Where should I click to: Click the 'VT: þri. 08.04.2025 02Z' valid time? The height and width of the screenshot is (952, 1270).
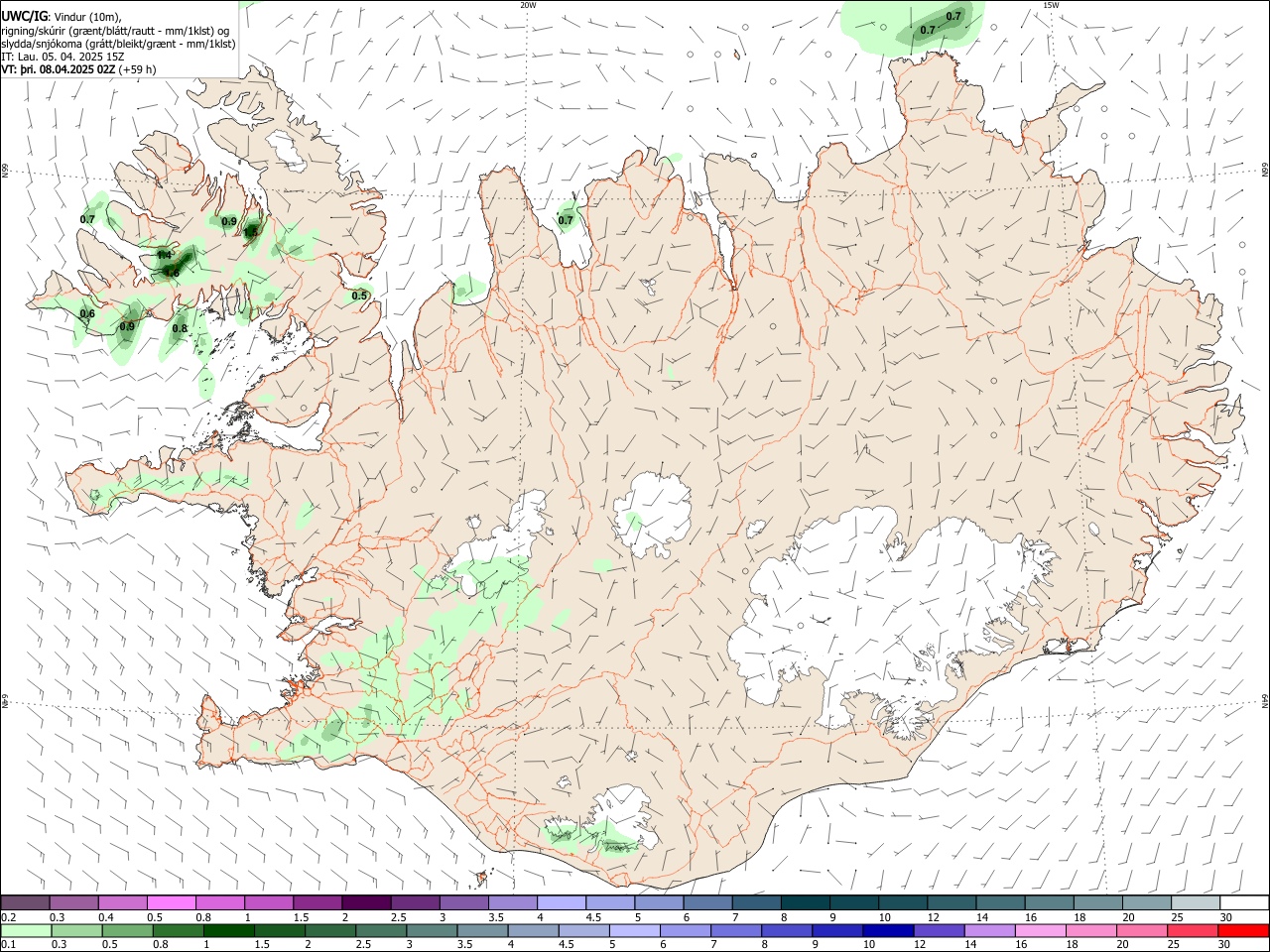click(60, 69)
